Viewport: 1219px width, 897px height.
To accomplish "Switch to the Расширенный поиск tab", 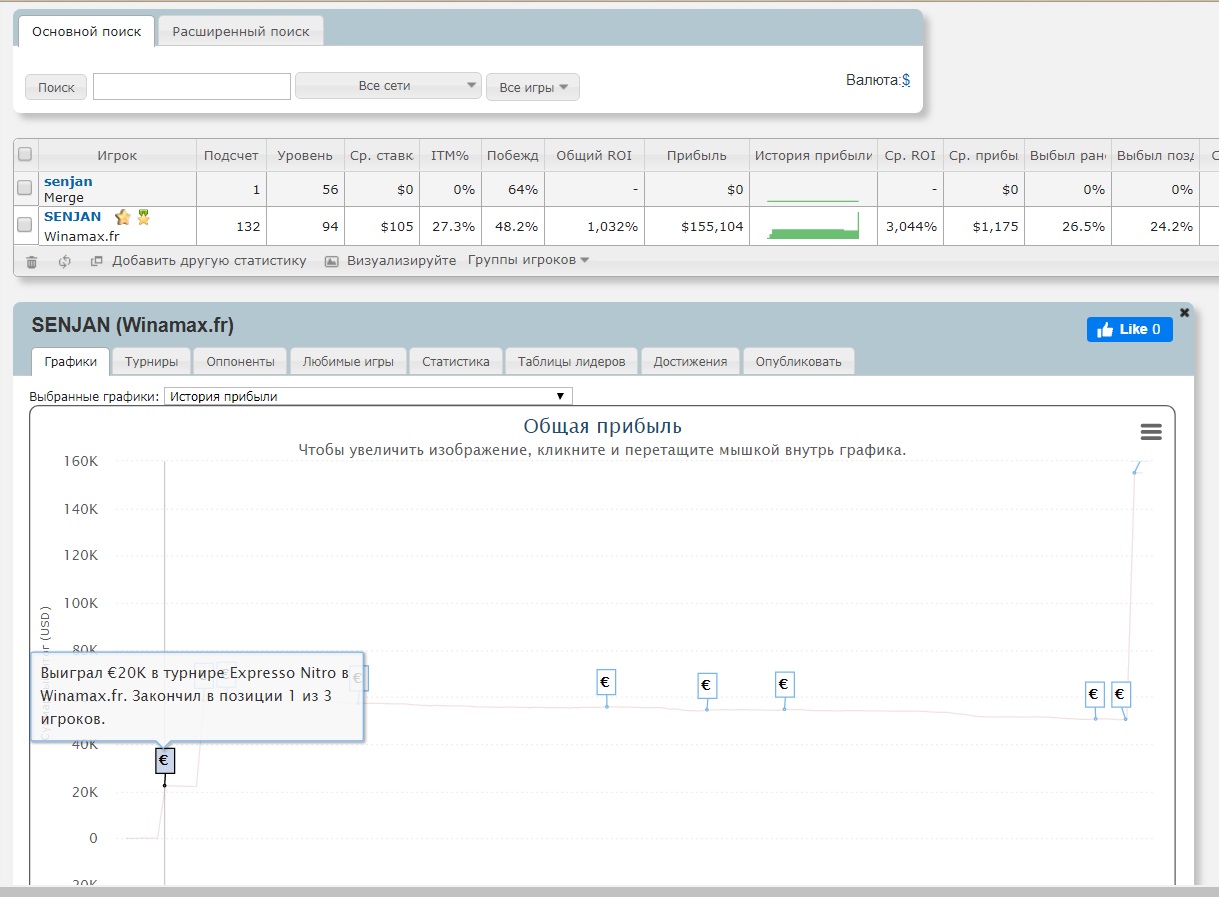I will [x=241, y=31].
